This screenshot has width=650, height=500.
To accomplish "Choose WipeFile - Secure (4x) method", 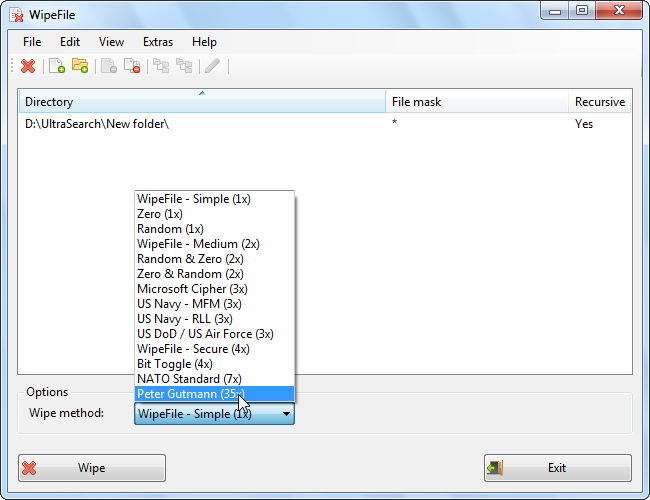I will coord(214,349).
